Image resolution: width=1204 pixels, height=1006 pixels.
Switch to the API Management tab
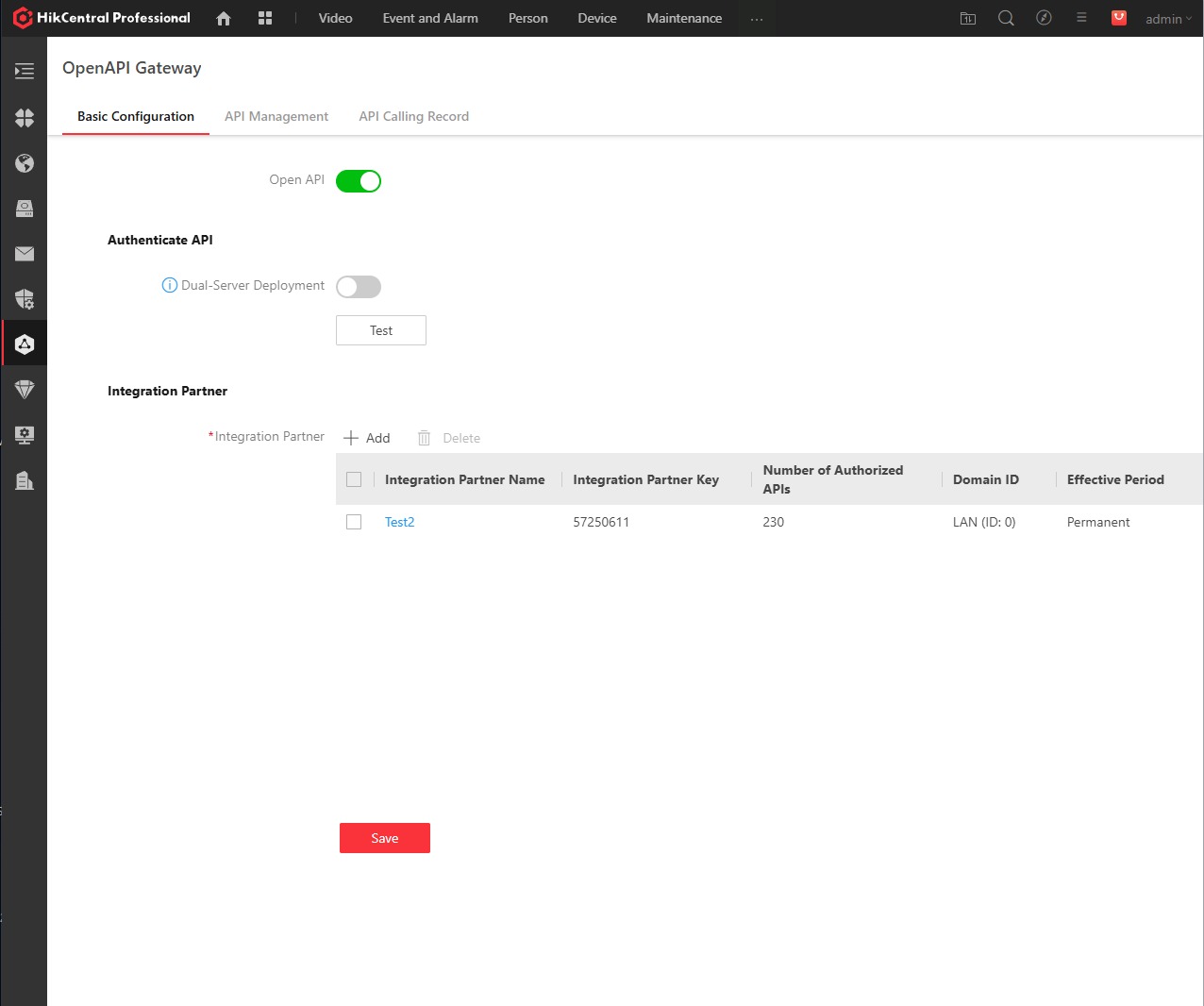(x=276, y=116)
